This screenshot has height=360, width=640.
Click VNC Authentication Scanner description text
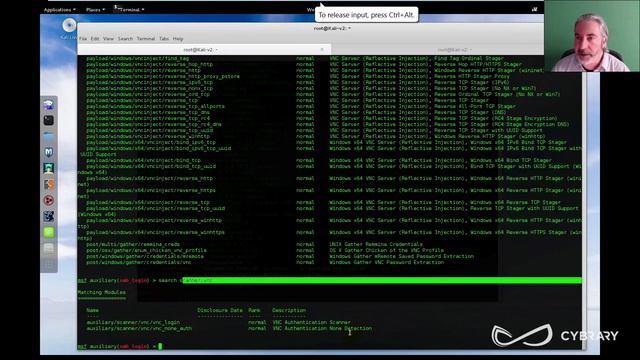(x=311, y=322)
